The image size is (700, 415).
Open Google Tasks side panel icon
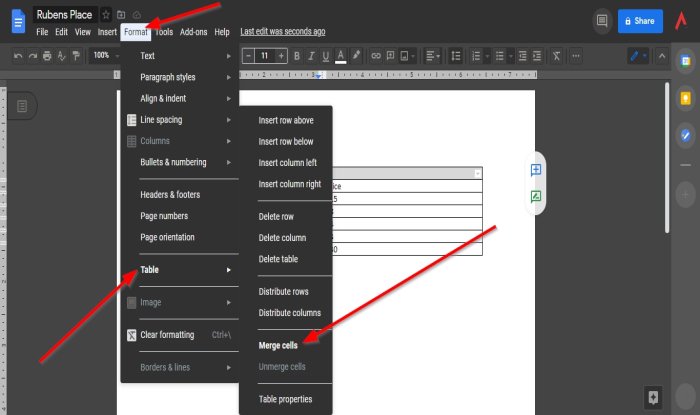pos(685,135)
